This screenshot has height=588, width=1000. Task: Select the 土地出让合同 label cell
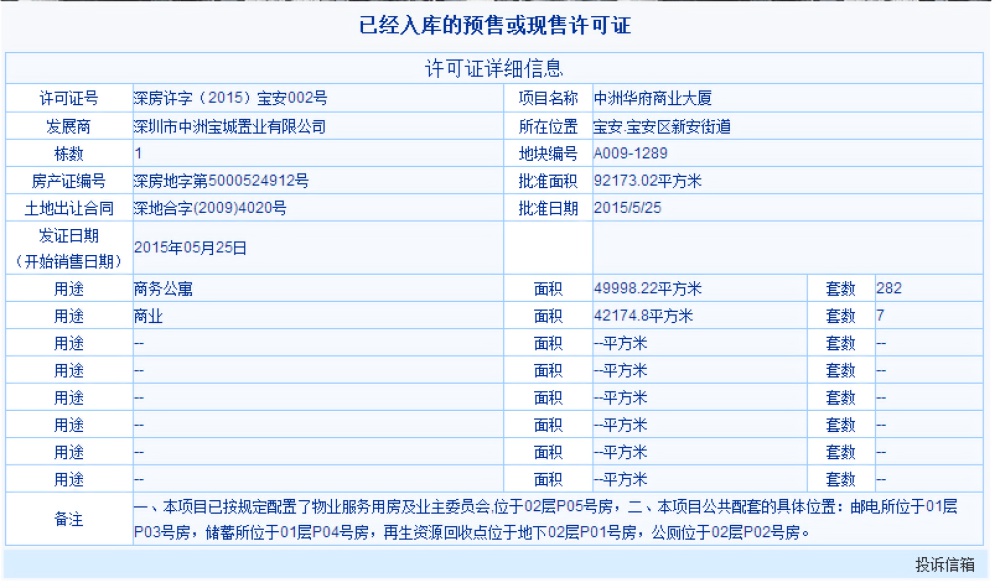pos(69,208)
